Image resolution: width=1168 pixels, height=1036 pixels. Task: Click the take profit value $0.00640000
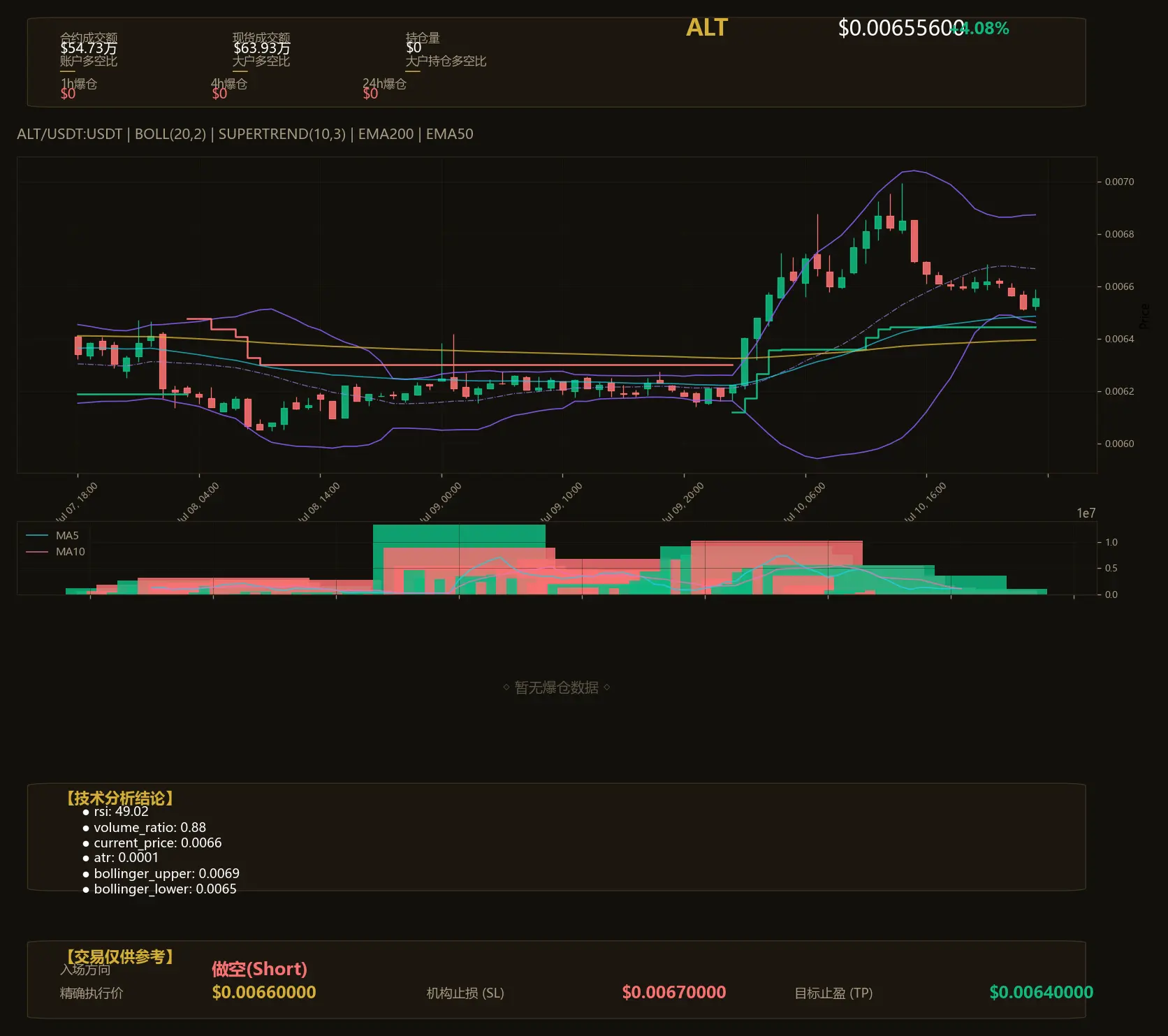pos(1042,993)
